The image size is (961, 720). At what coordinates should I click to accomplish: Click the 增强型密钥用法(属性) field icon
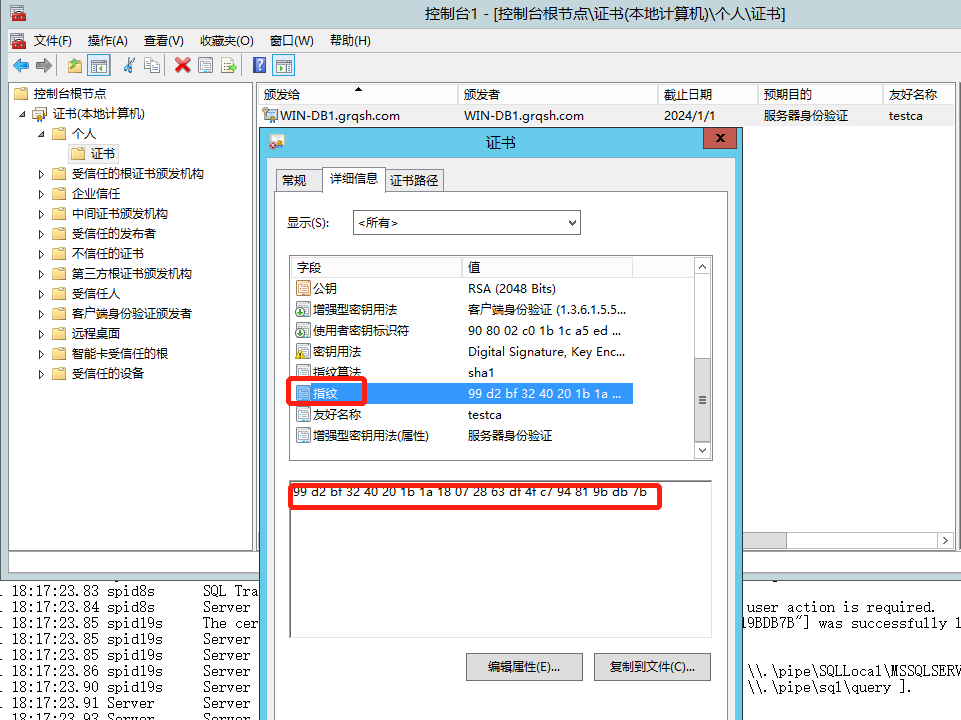[303, 436]
